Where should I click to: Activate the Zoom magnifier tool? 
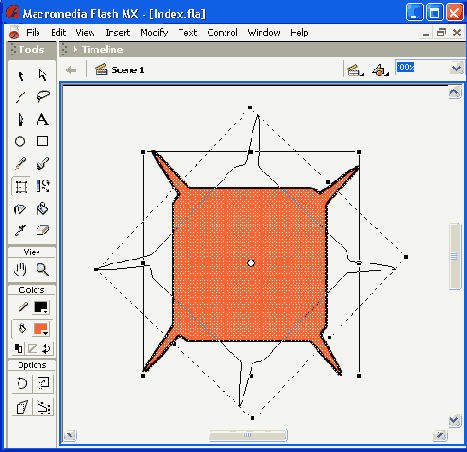[x=42, y=269]
